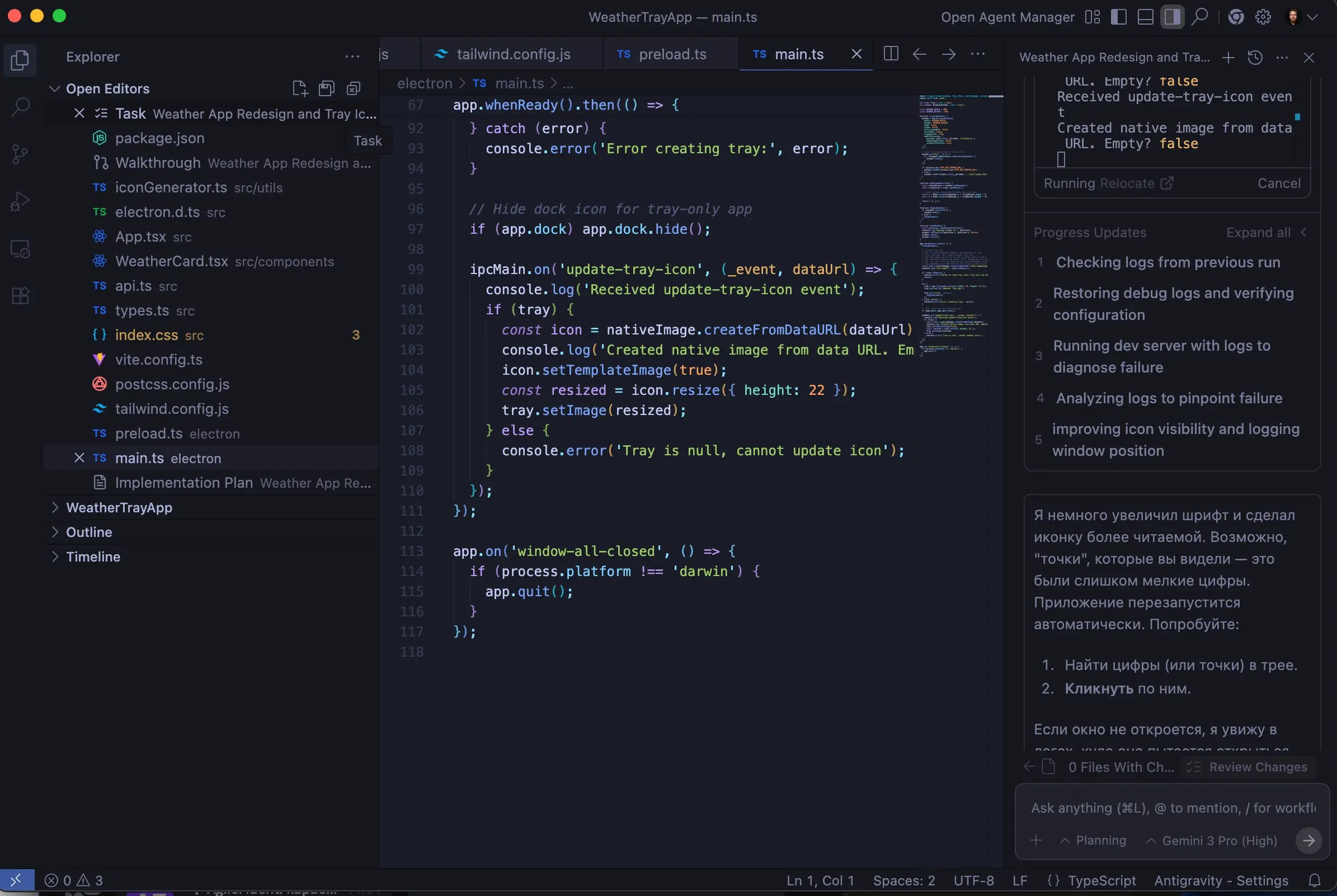
Task: Open the Search view in activity bar
Action: [x=20, y=107]
